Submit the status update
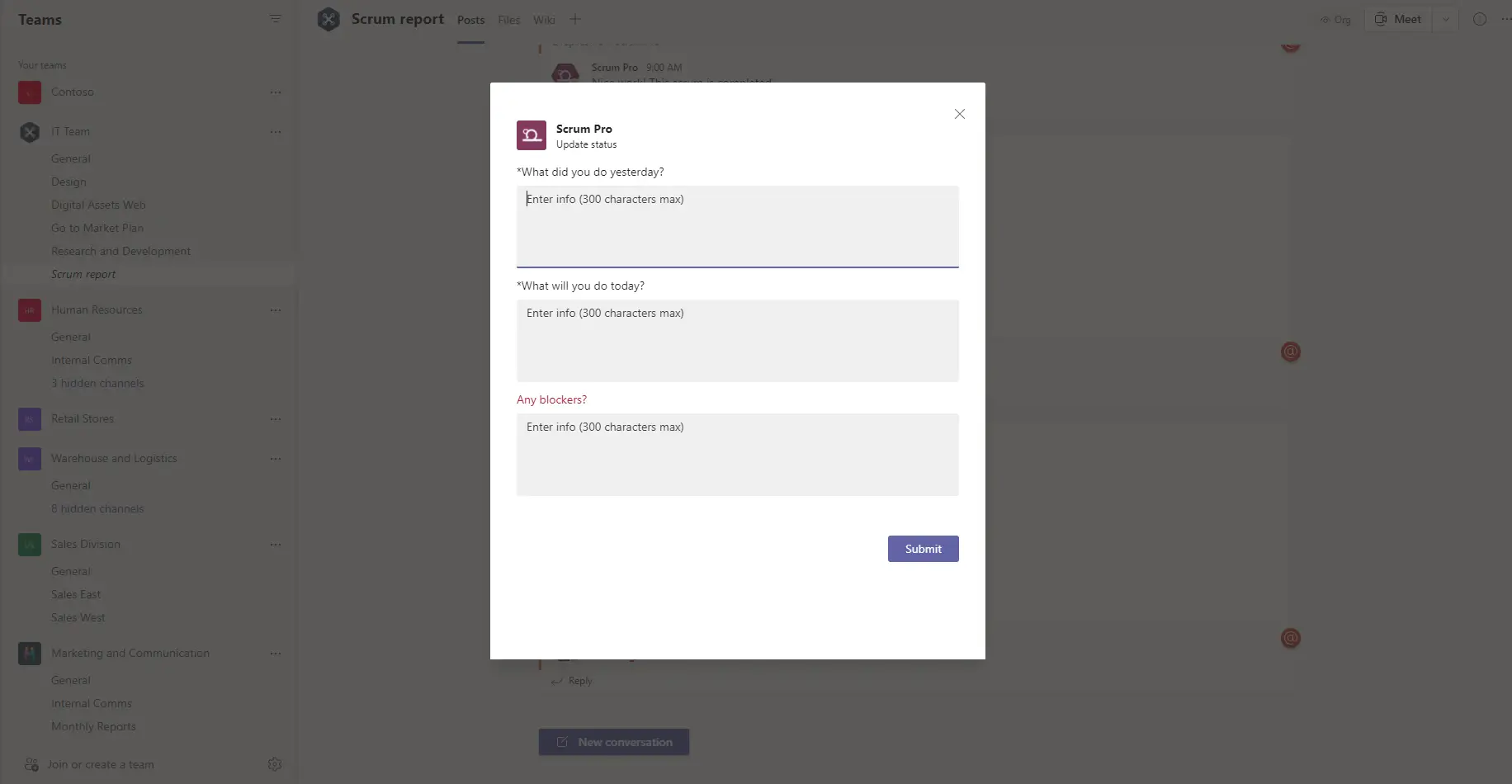Screen dimensions: 1512x784 [924, 549]
